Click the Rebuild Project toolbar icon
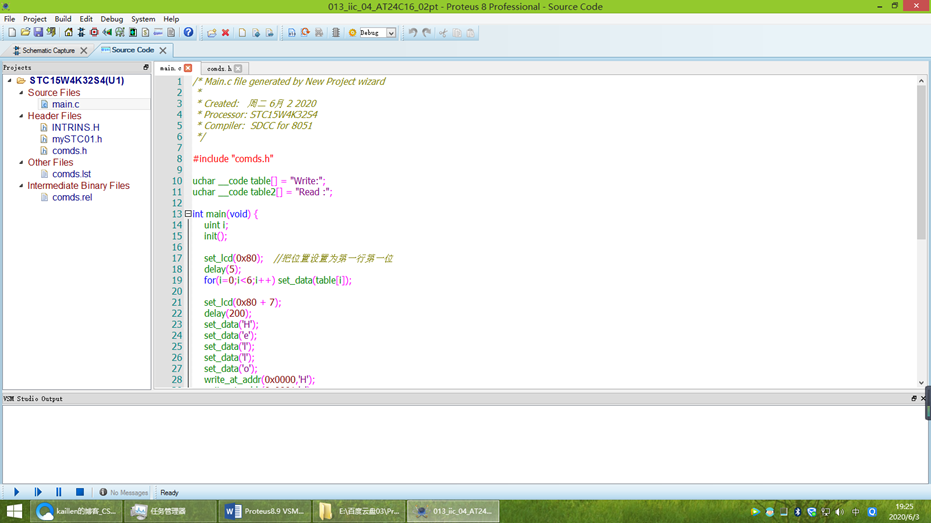This screenshot has height=524, width=931. [305, 33]
